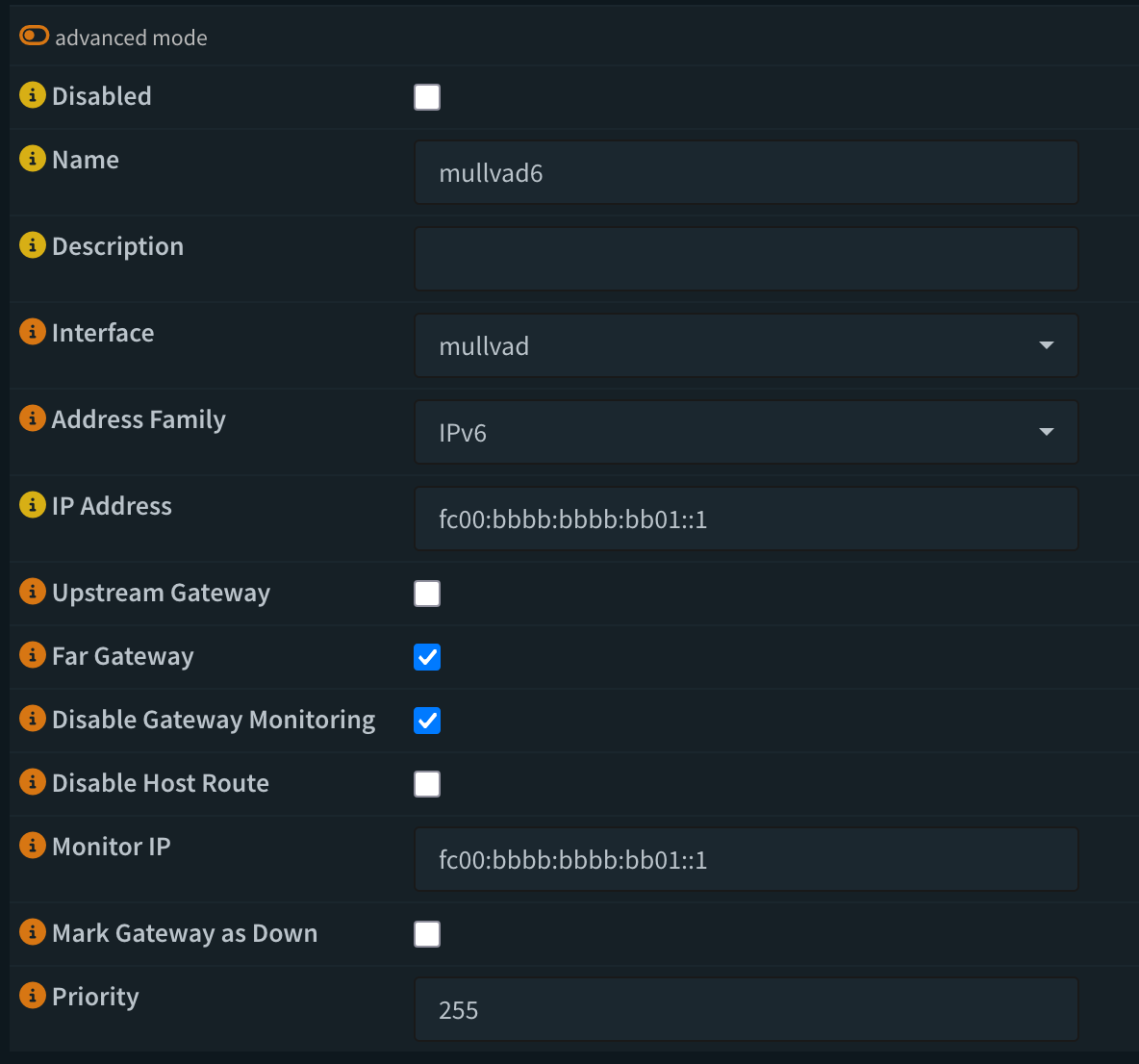Click the info icon beside Upstream Gateway
The width and height of the screenshot is (1139, 1064).
click(x=33, y=592)
